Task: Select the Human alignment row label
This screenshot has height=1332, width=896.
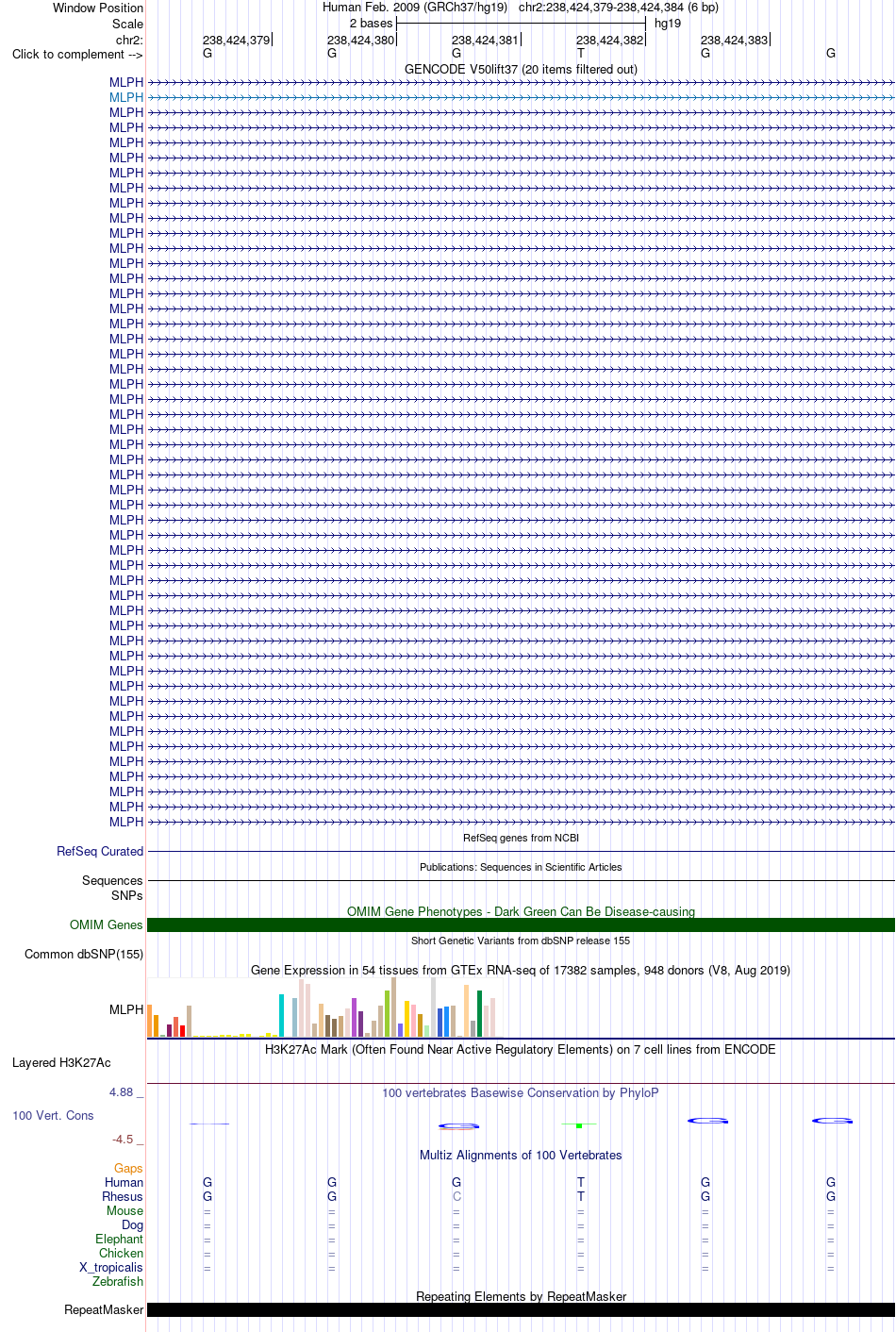Action: 124,1182
